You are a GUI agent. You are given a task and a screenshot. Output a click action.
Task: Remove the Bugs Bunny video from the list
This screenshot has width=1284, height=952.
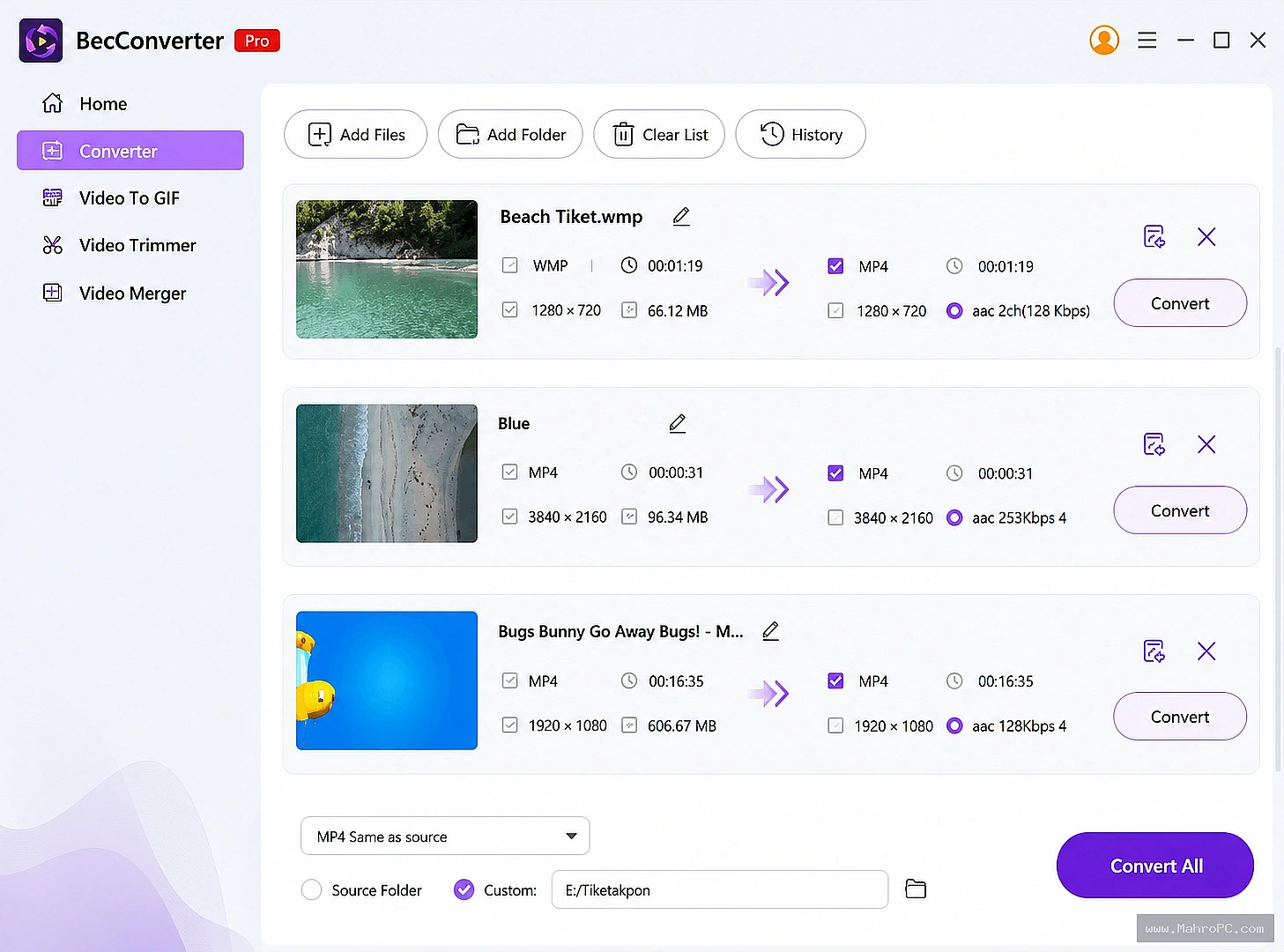click(x=1206, y=651)
